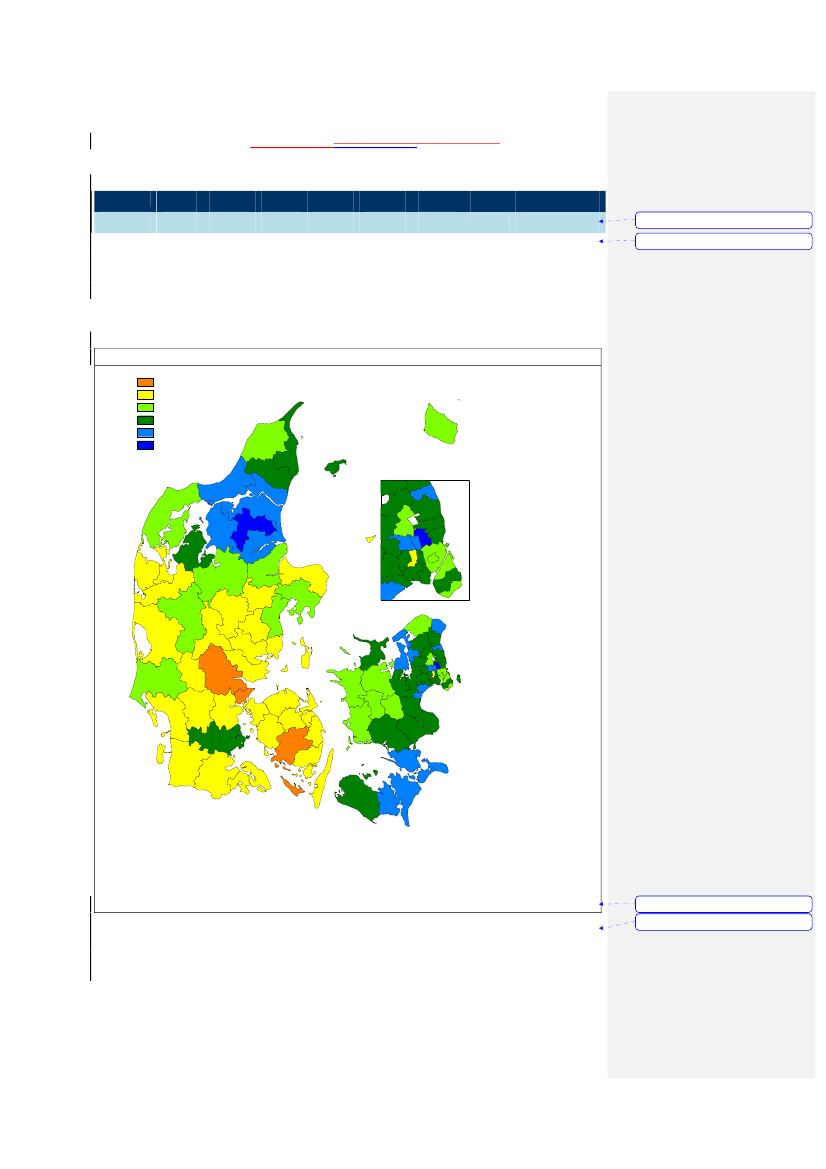The height and width of the screenshot is (1169, 826).
Task: Open first comment balloon beside table row
Action: (x=723, y=220)
